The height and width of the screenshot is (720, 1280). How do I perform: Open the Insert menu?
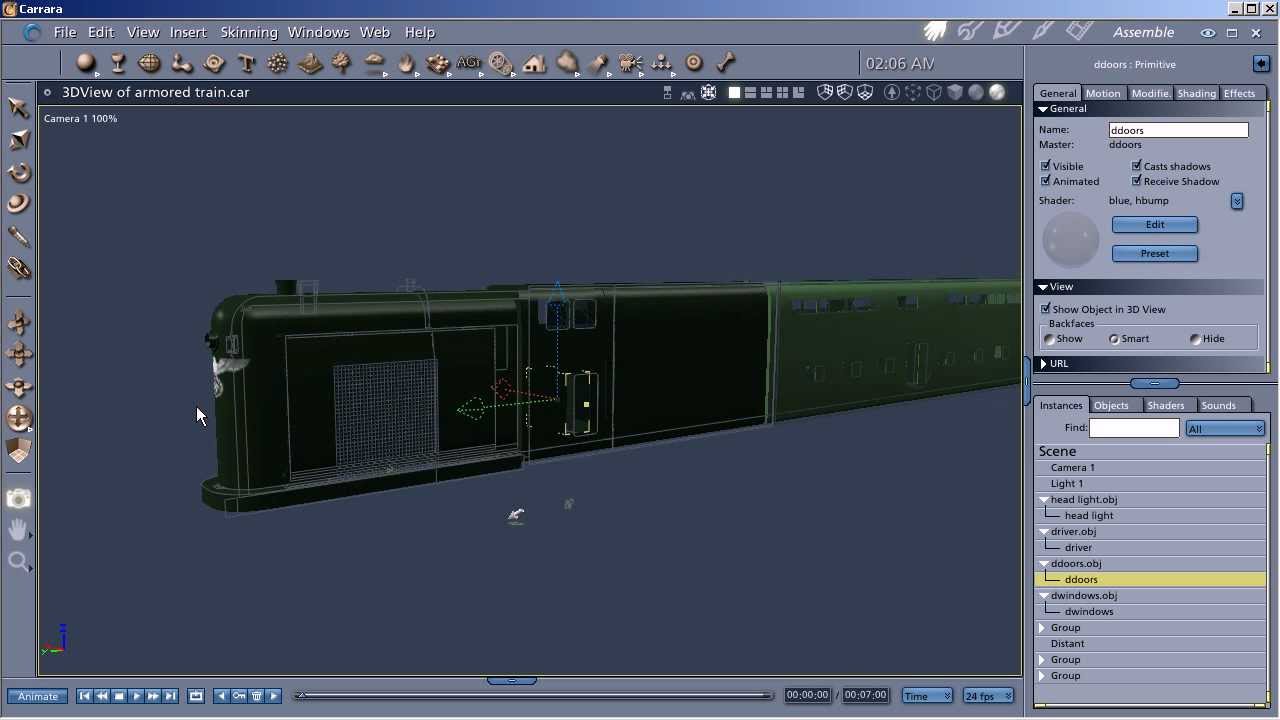coord(188,32)
